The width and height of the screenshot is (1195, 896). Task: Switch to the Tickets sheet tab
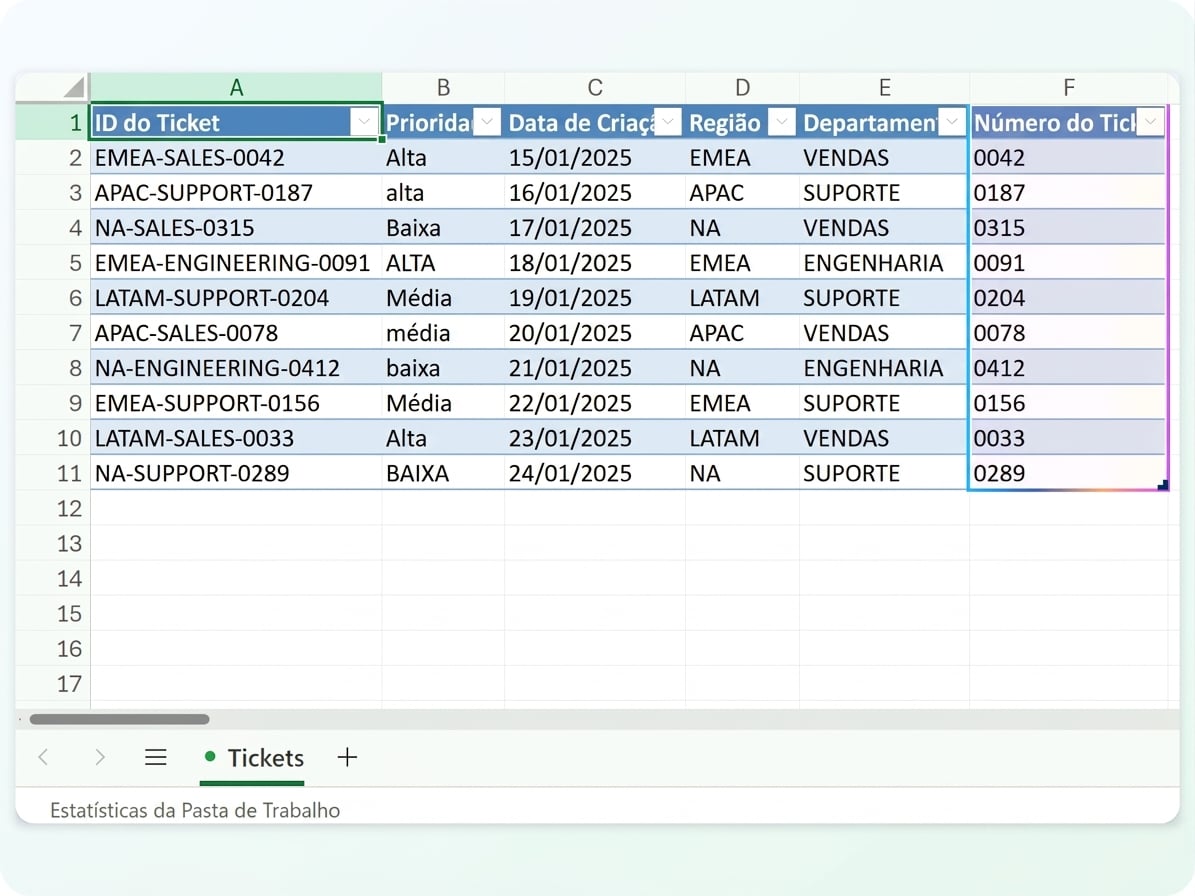[254, 758]
